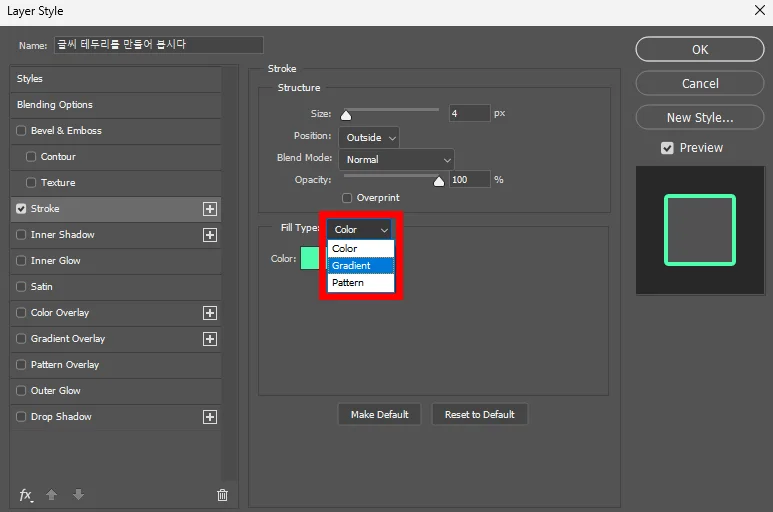
Task: Add another Drop Shadow with plus icon
Action: pos(210,417)
